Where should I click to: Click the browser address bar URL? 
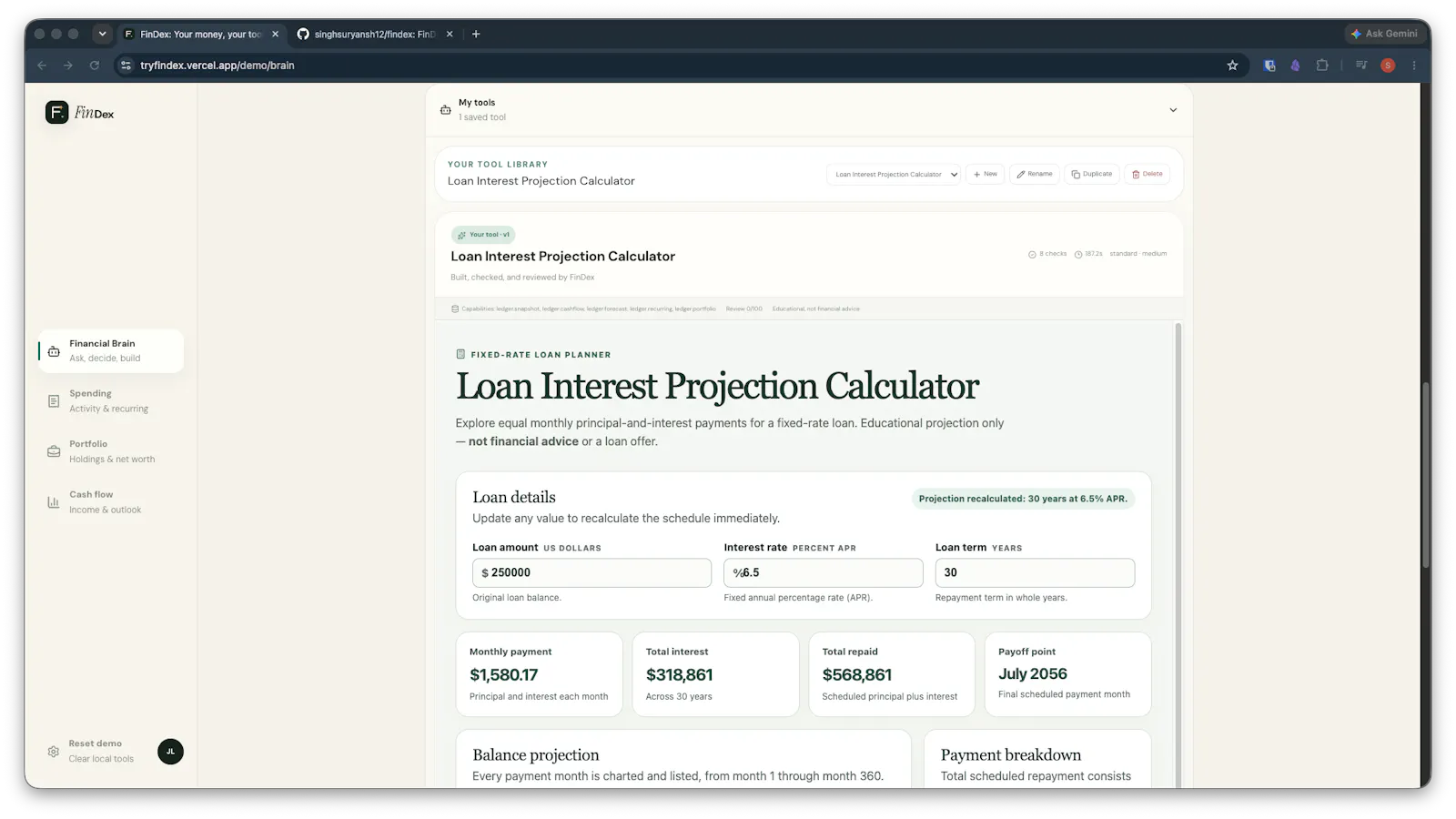point(217,66)
